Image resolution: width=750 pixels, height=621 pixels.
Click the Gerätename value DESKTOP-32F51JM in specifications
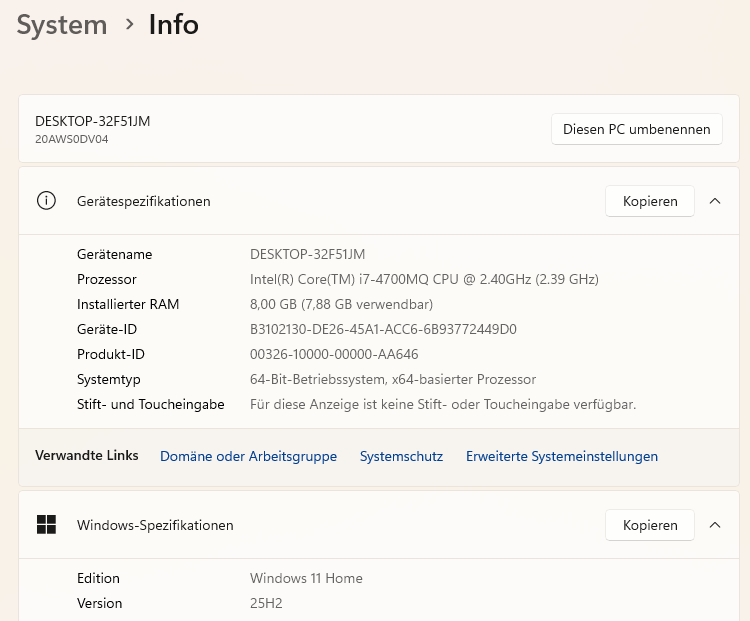pos(308,254)
